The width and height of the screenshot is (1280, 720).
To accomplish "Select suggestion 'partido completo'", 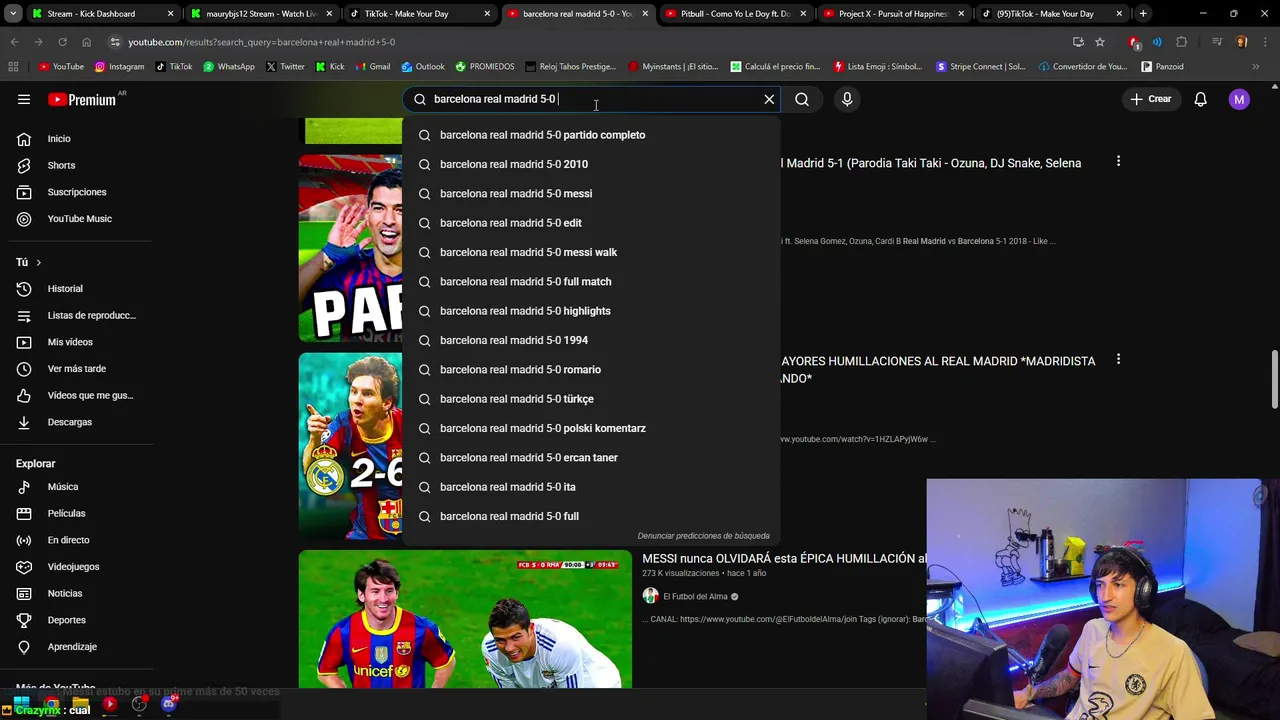I will tap(591, 135).
